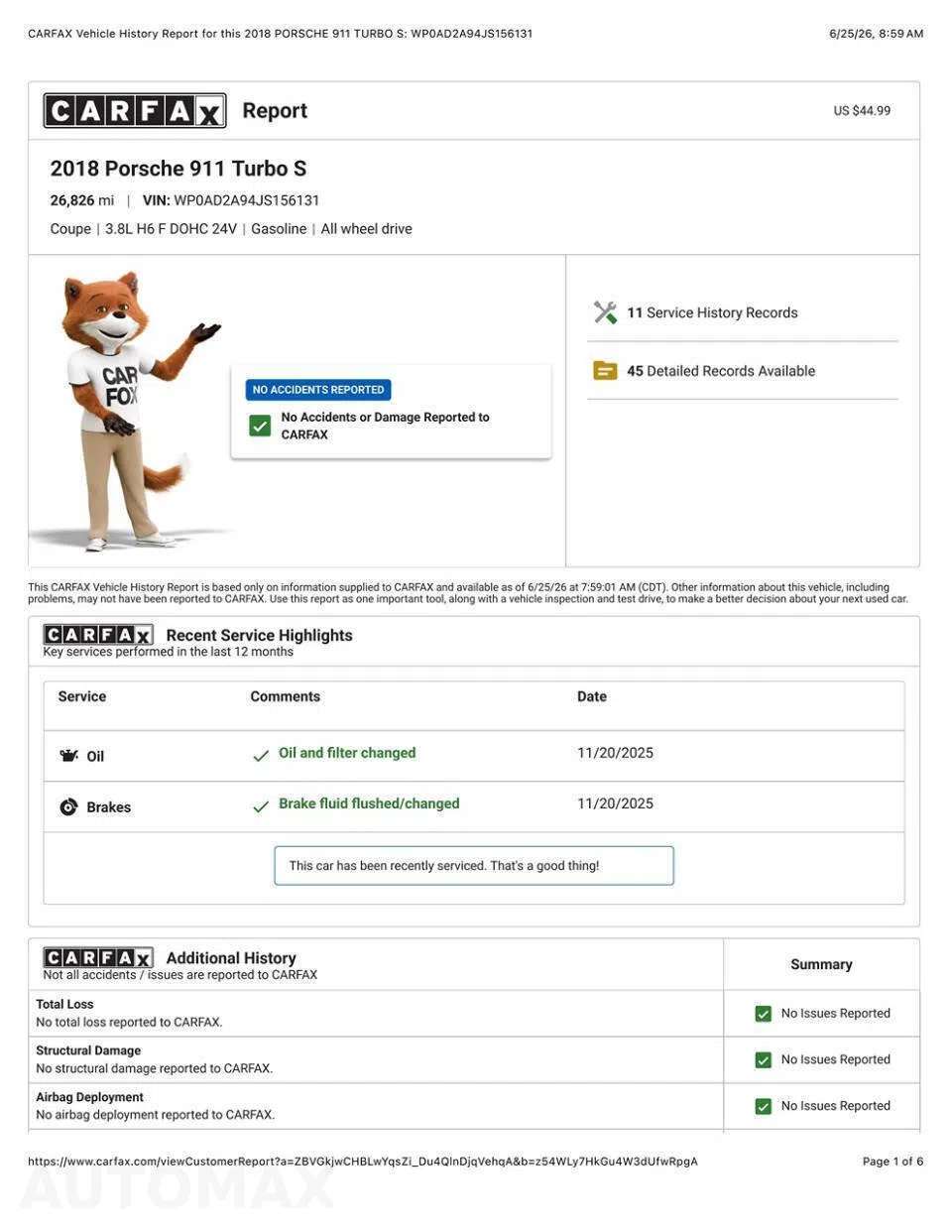Click the 3.8L H6 F DOHC 24V engine spec

pyautogui.click(x=171, y=229)
